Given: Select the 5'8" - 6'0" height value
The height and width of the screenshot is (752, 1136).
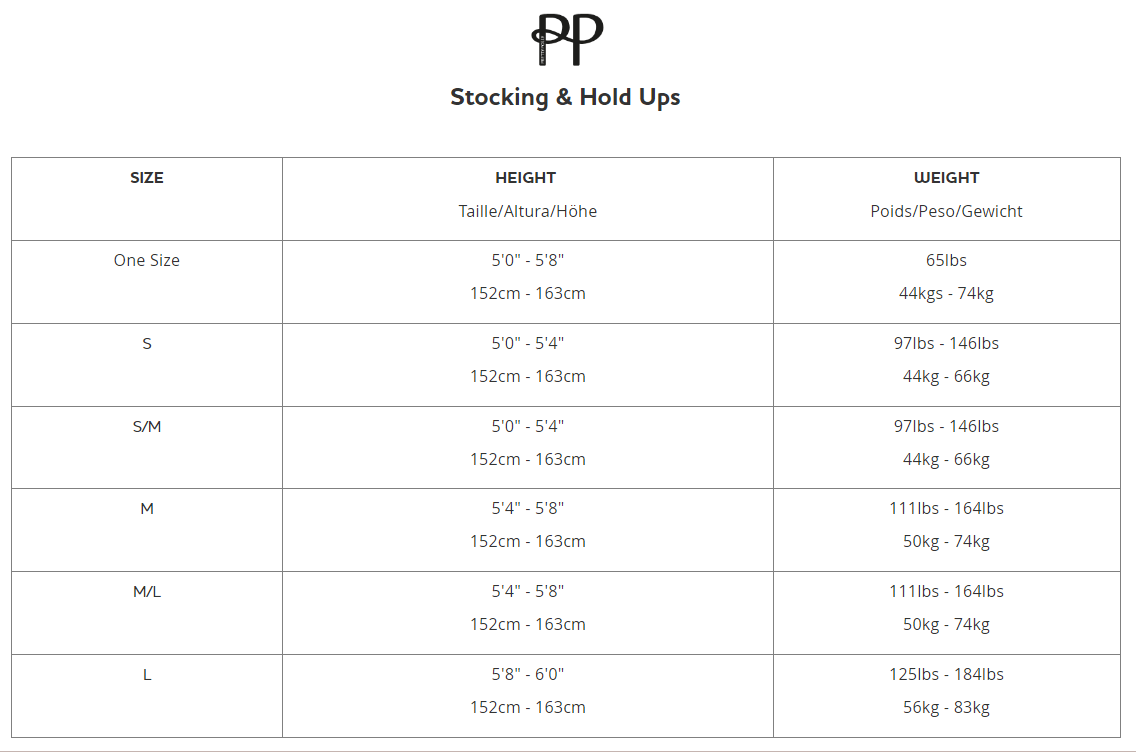Looking at the screenshot, I should pos(527,674).
